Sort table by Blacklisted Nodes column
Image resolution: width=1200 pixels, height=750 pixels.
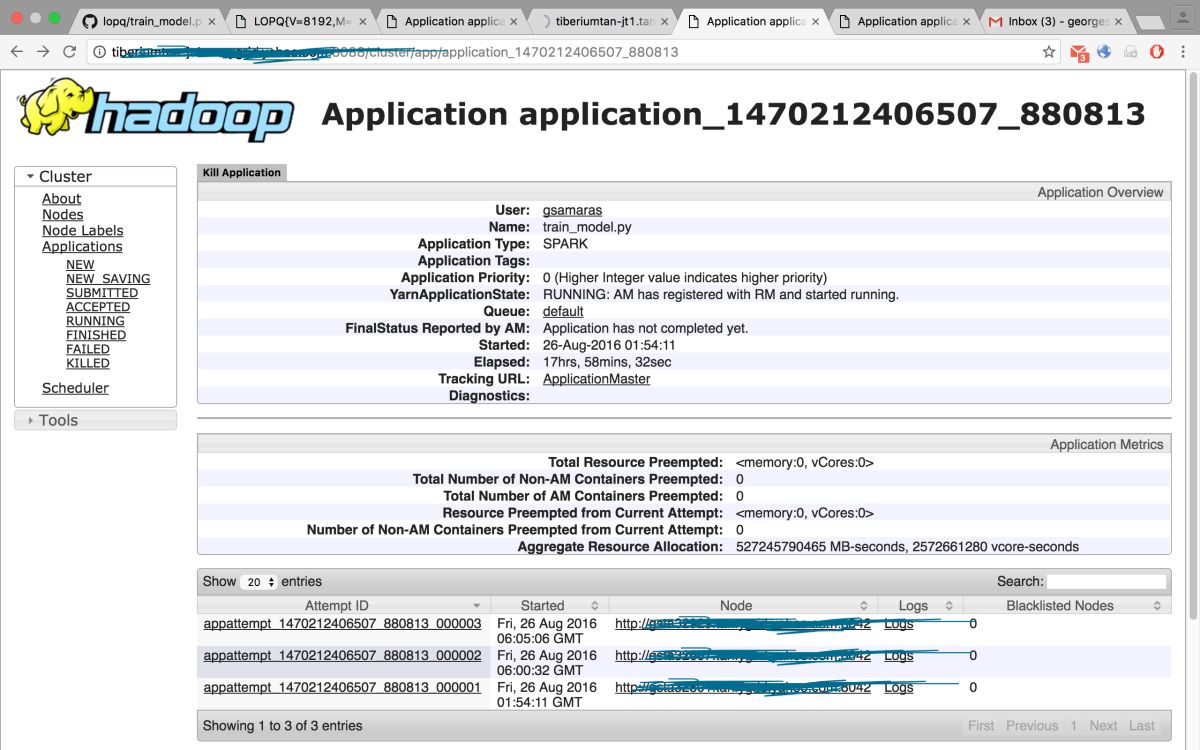click(1066, 606)
